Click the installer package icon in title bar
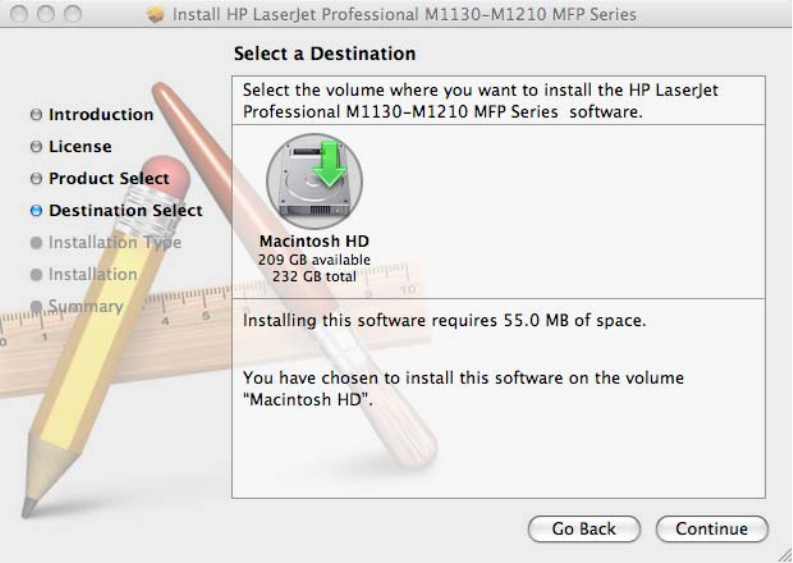 156,14
